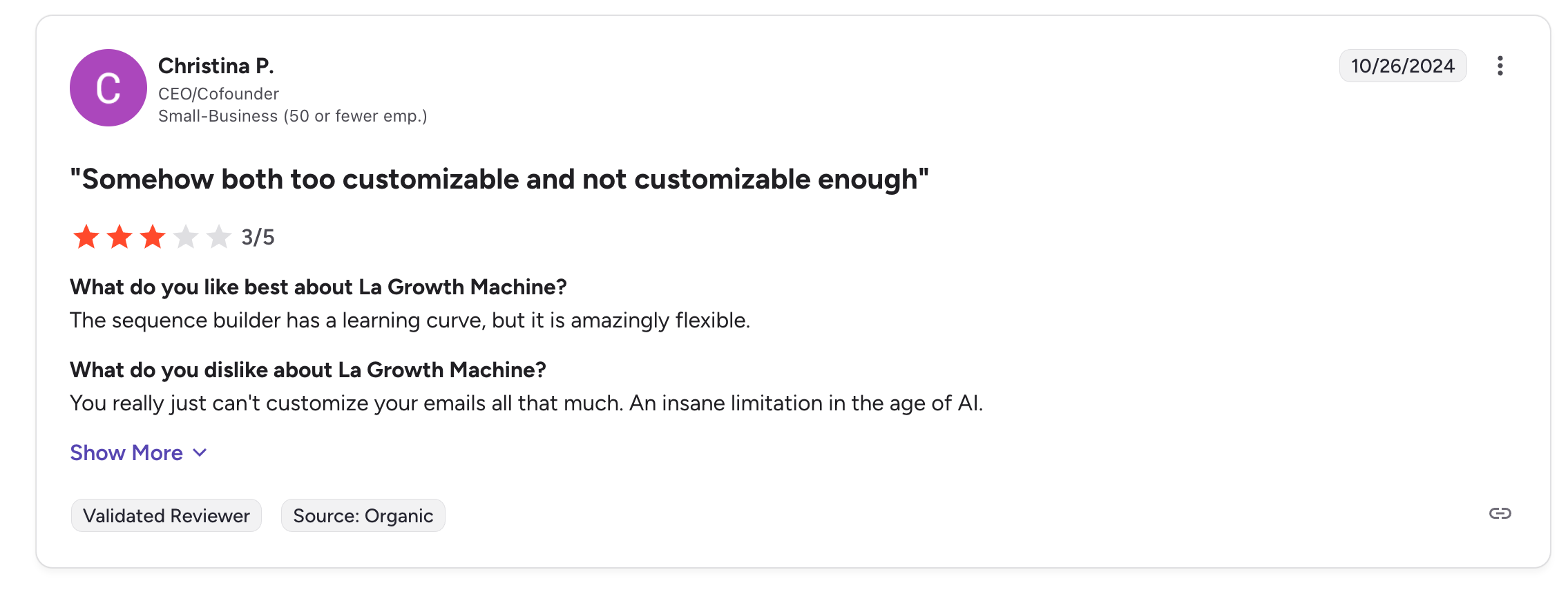Image resolution: width=1568 pixels, height=590 pixels.
Task: Click the "What do you like best" heading
Action: tap(318, 287)
